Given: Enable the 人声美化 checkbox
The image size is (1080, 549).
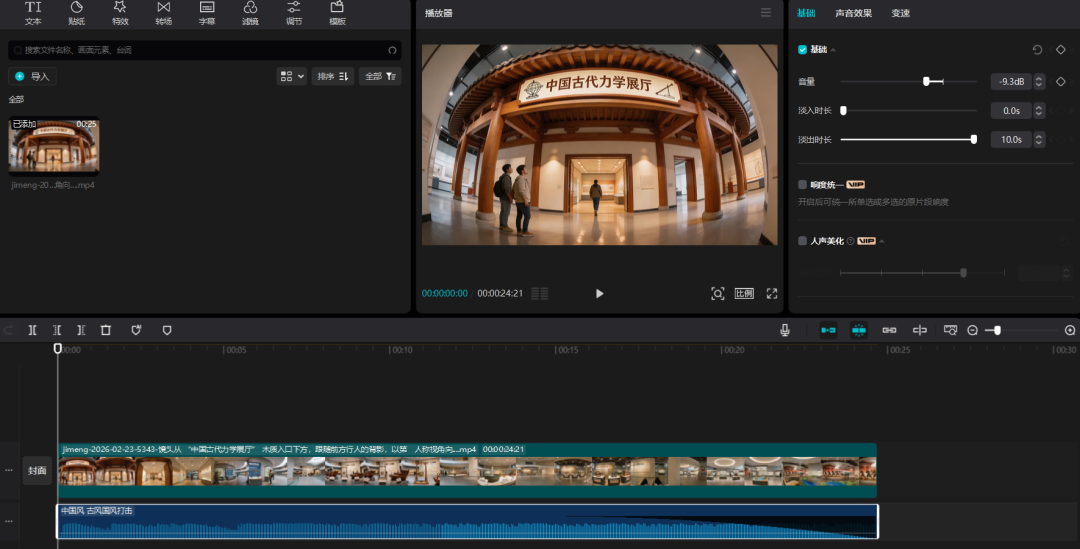Looking at the screenshot, I should tap(802, 241).
